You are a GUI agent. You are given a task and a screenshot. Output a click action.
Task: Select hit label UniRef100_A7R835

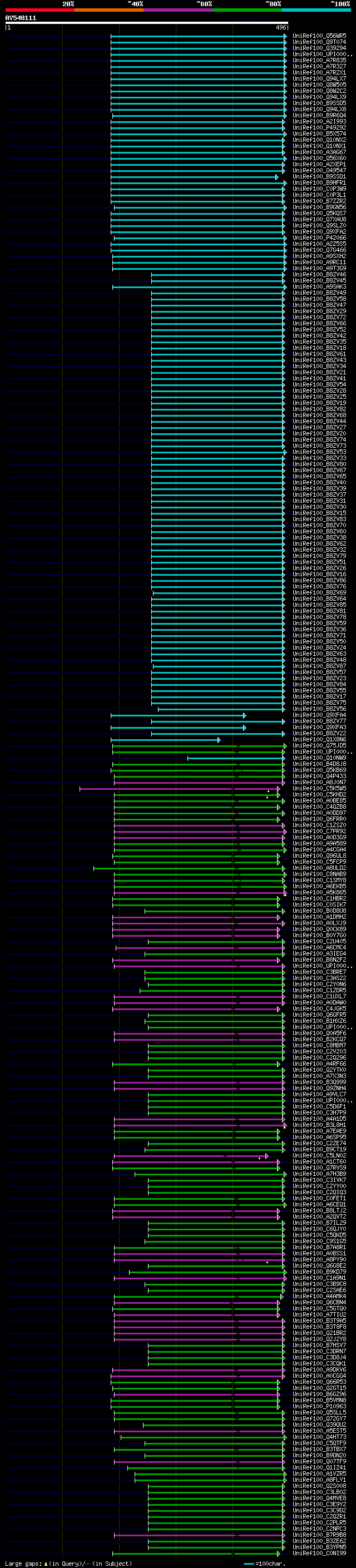point(319,60)
